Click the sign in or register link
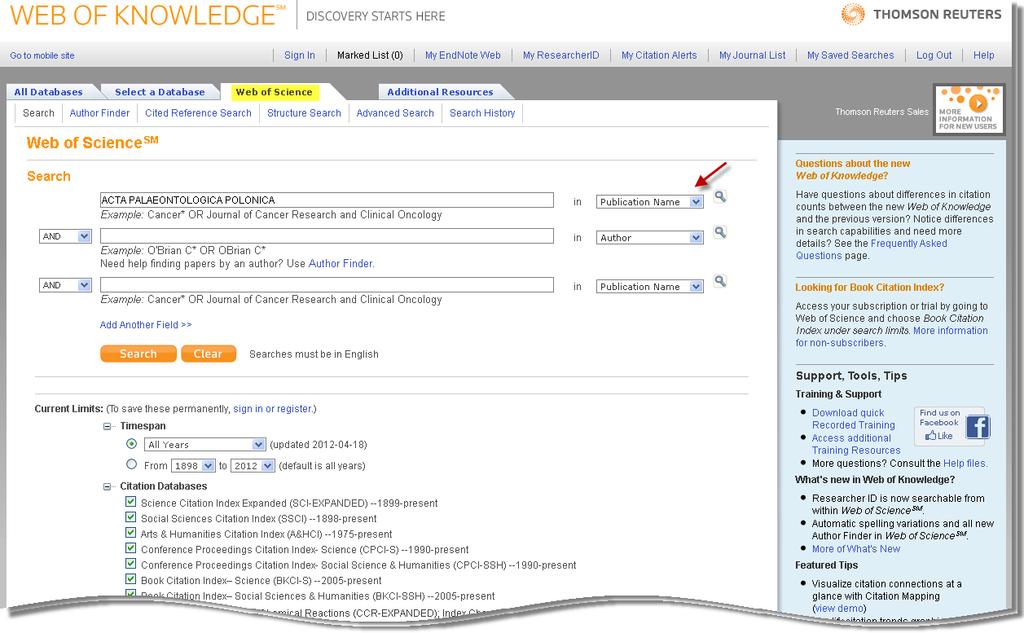 [x=272, y=409]
